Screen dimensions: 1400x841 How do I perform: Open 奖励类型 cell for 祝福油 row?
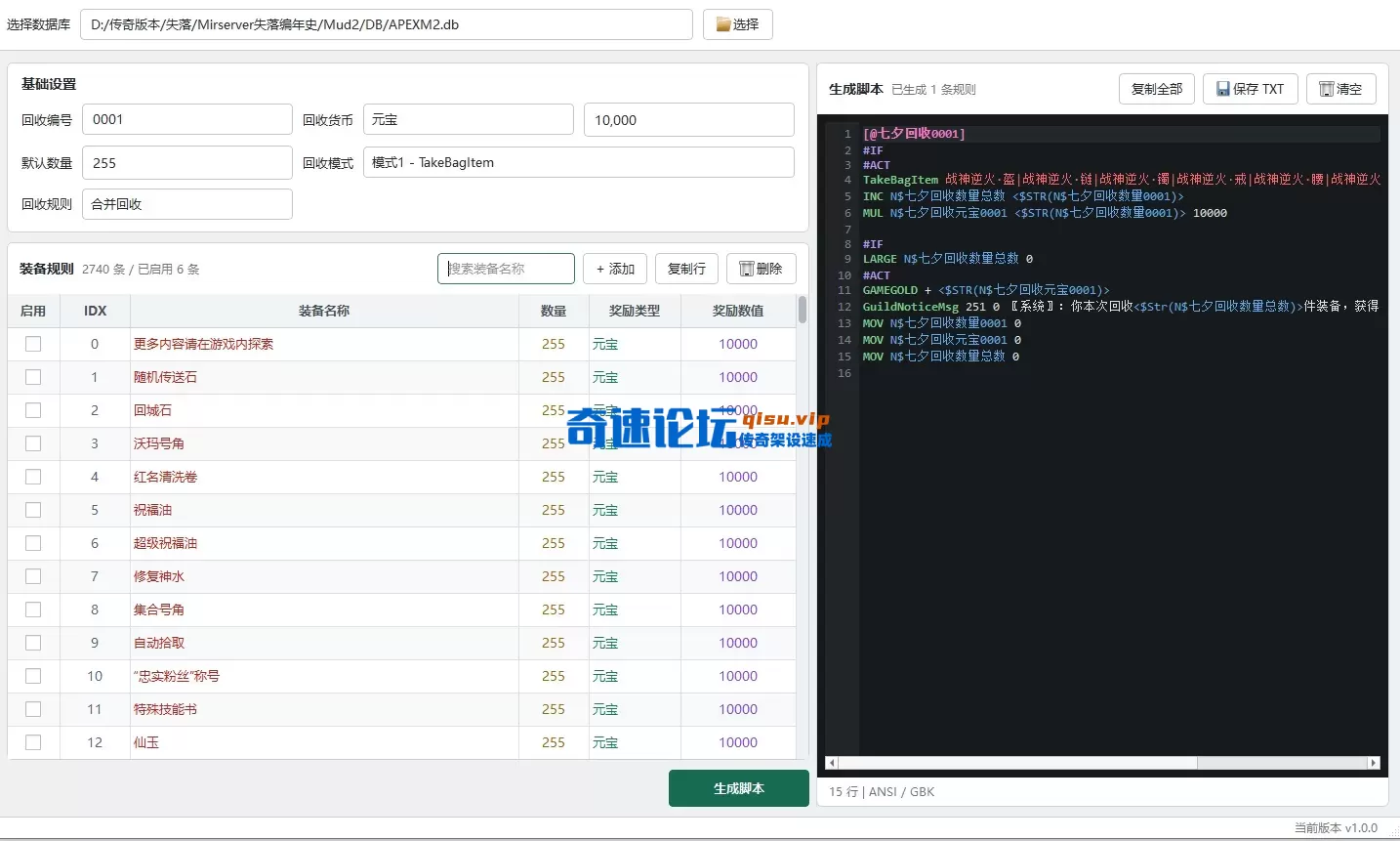coord(635,510)
